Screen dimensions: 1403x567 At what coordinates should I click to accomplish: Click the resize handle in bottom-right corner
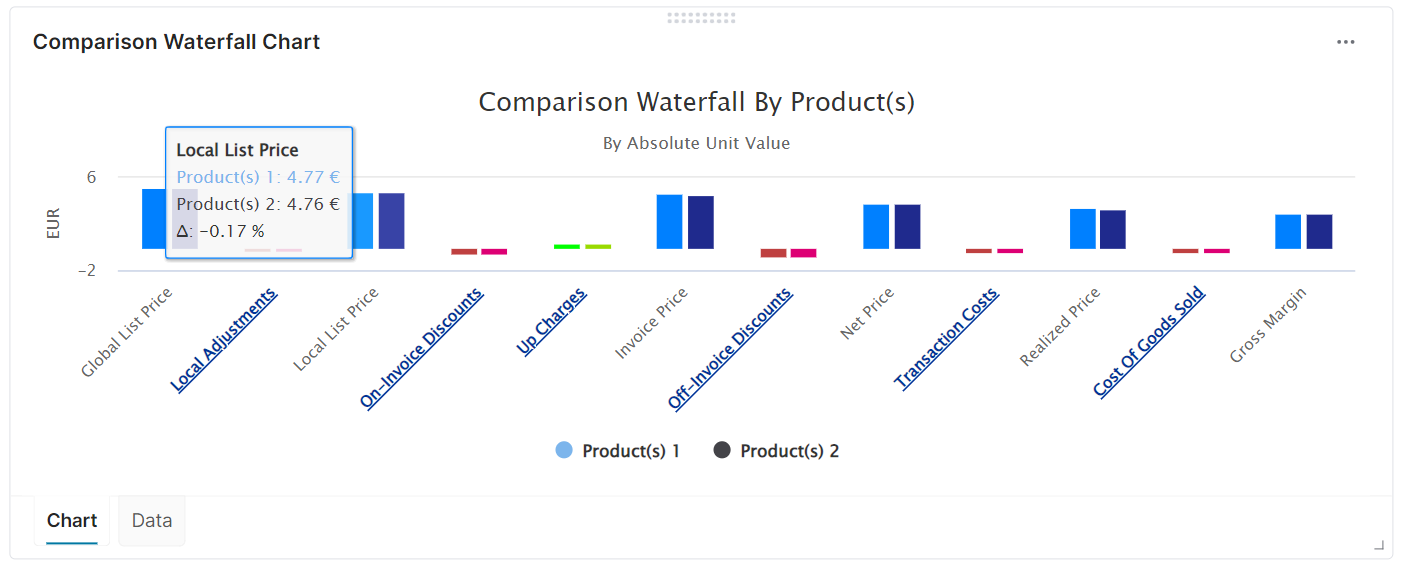click(x=1379, y=545)
